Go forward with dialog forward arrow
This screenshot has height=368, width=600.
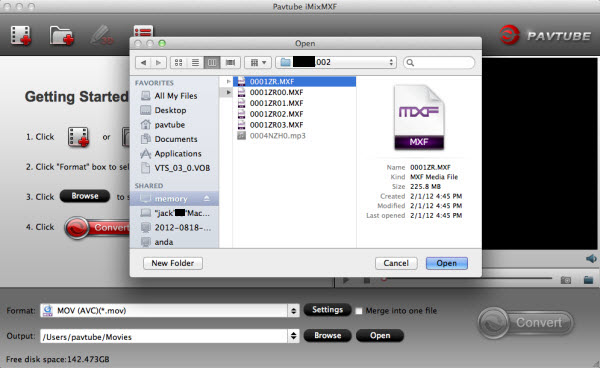pyautogui.click(x=158, y=62)
